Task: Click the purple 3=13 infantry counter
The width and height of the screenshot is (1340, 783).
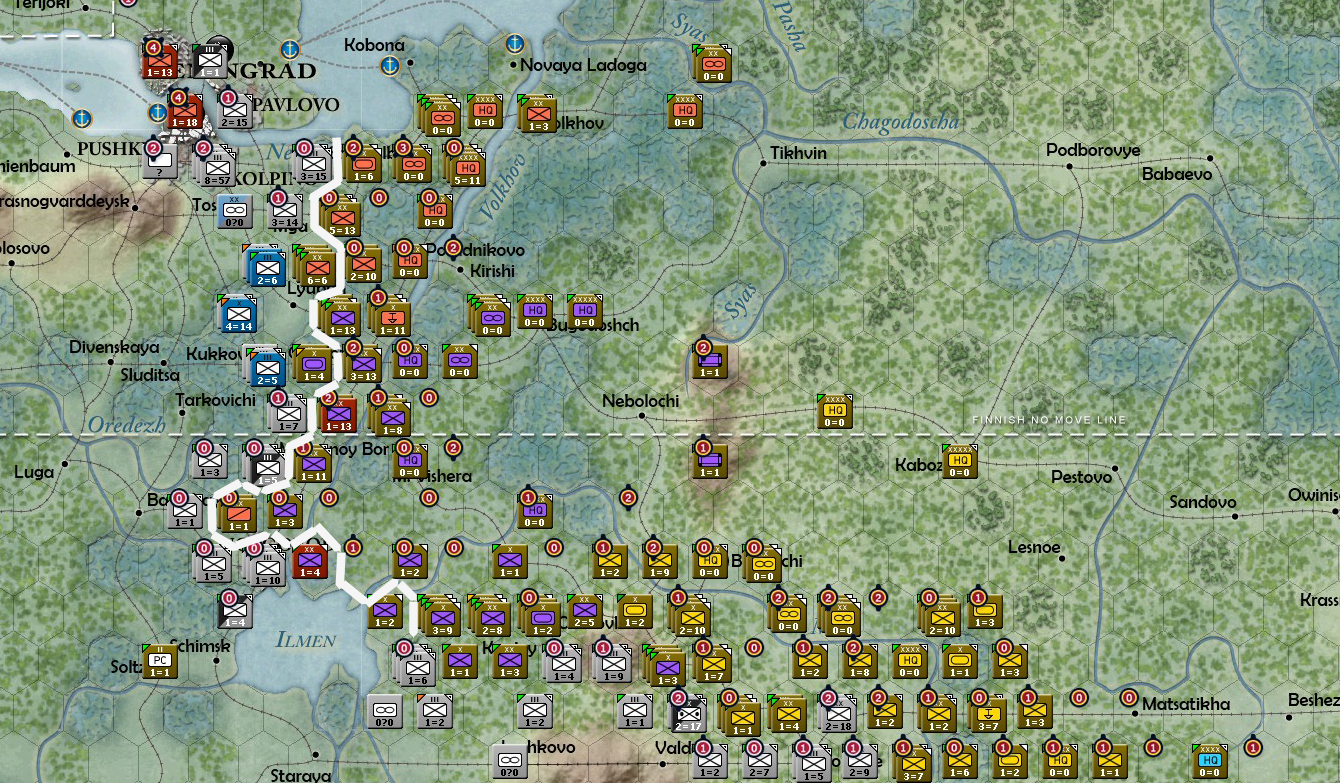Action: (361, 364)
